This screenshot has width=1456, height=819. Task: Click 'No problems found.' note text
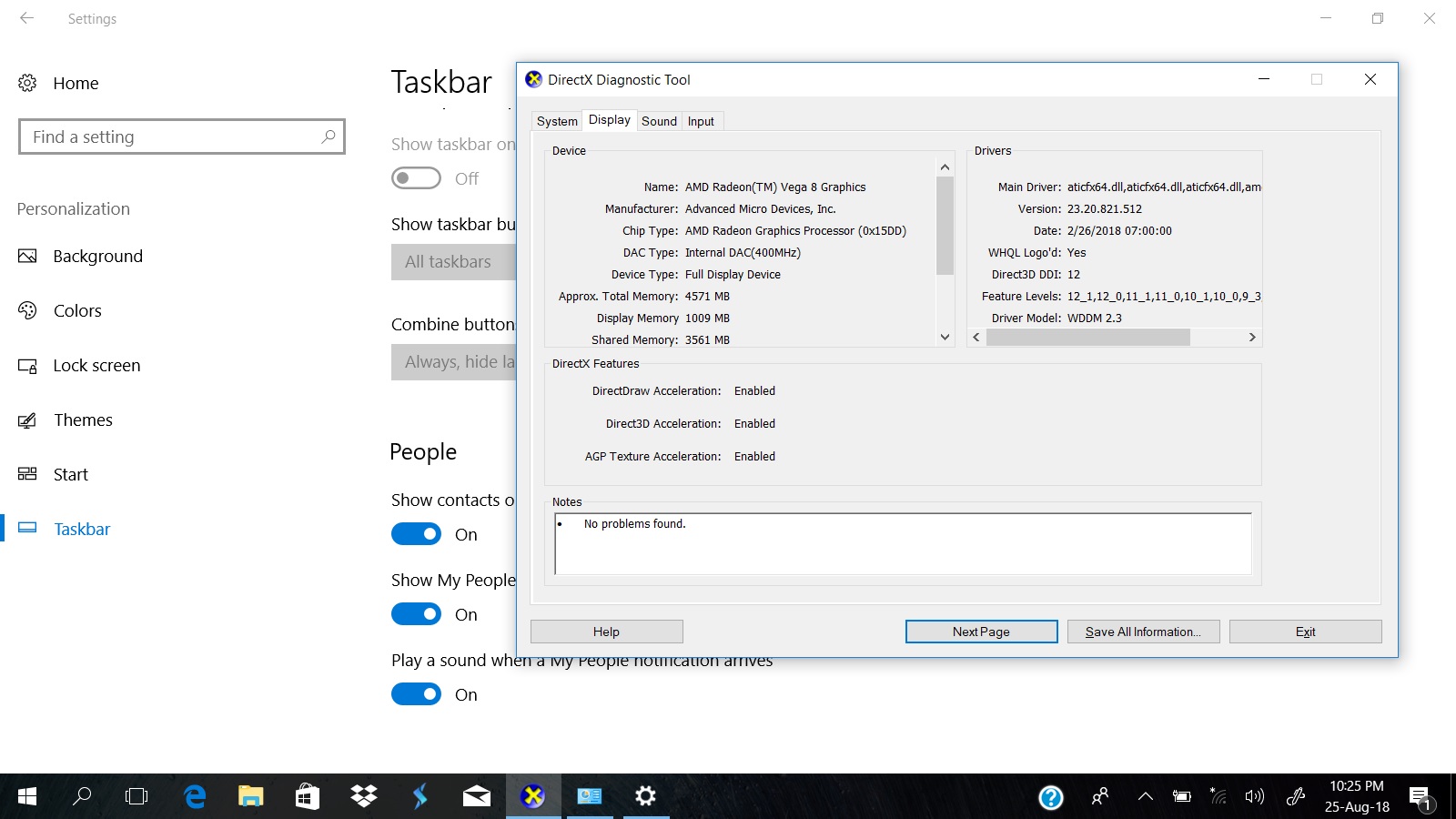pyautogui.click(x=634, y=524)
